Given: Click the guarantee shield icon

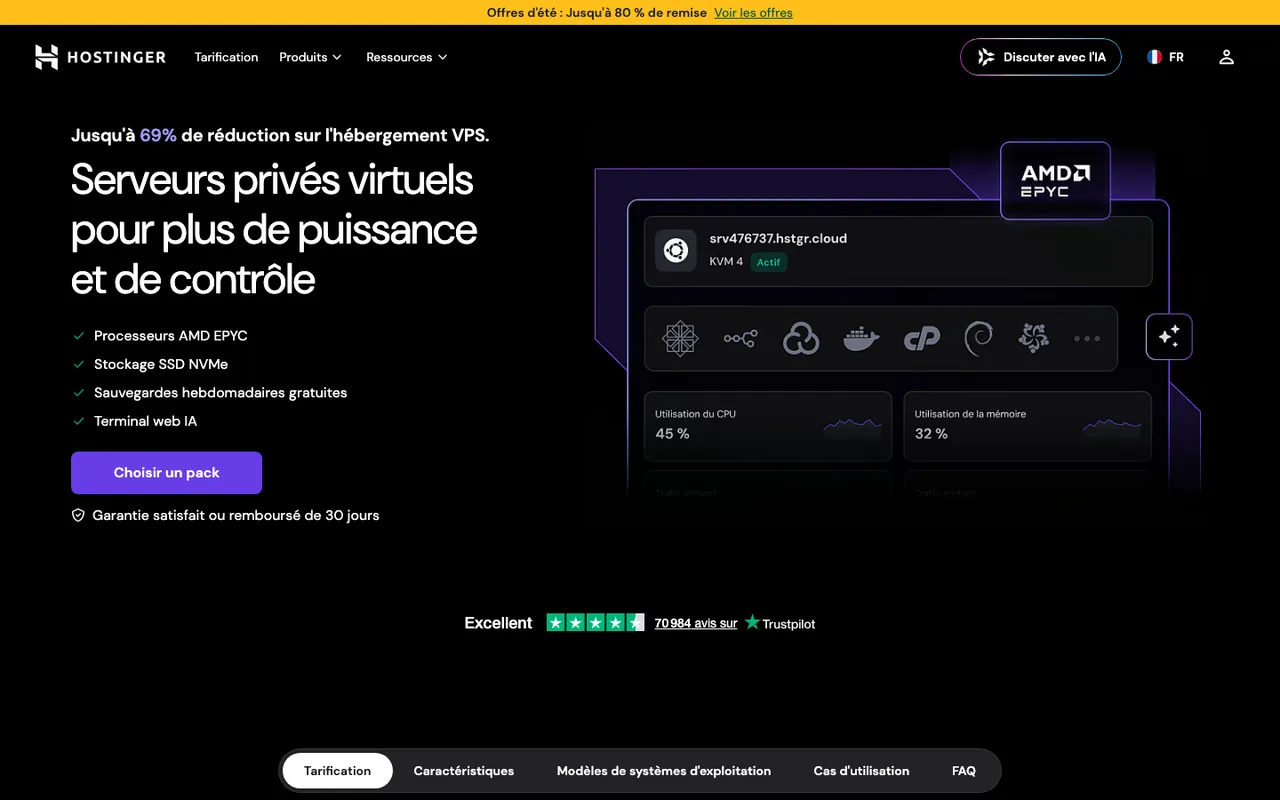Looking at the screenshot, I should (78, 516).
